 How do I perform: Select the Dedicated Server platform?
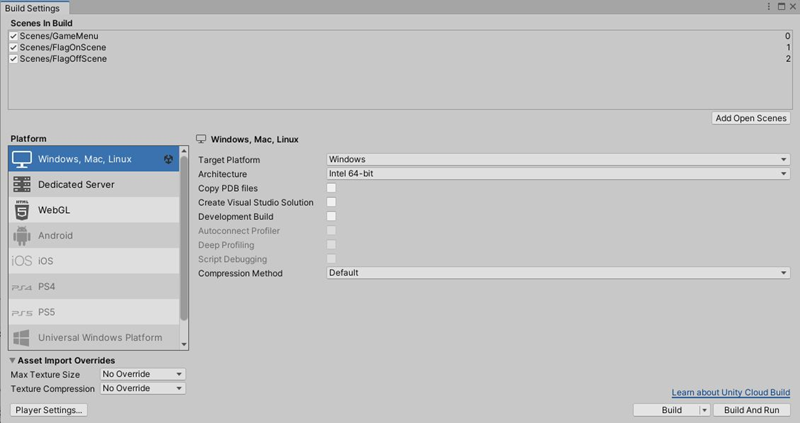pyautogui.click(x=94, y=184)
